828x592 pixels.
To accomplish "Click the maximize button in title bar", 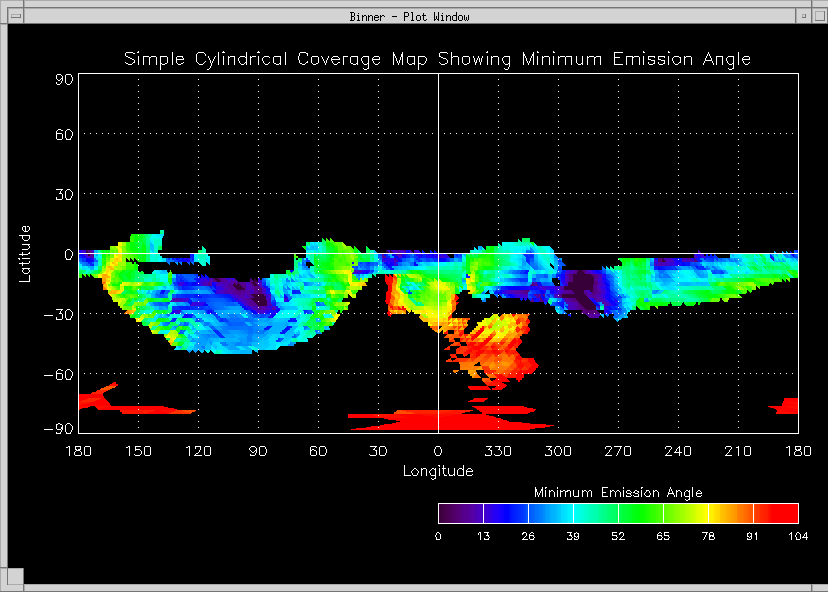I will point(819,16).
